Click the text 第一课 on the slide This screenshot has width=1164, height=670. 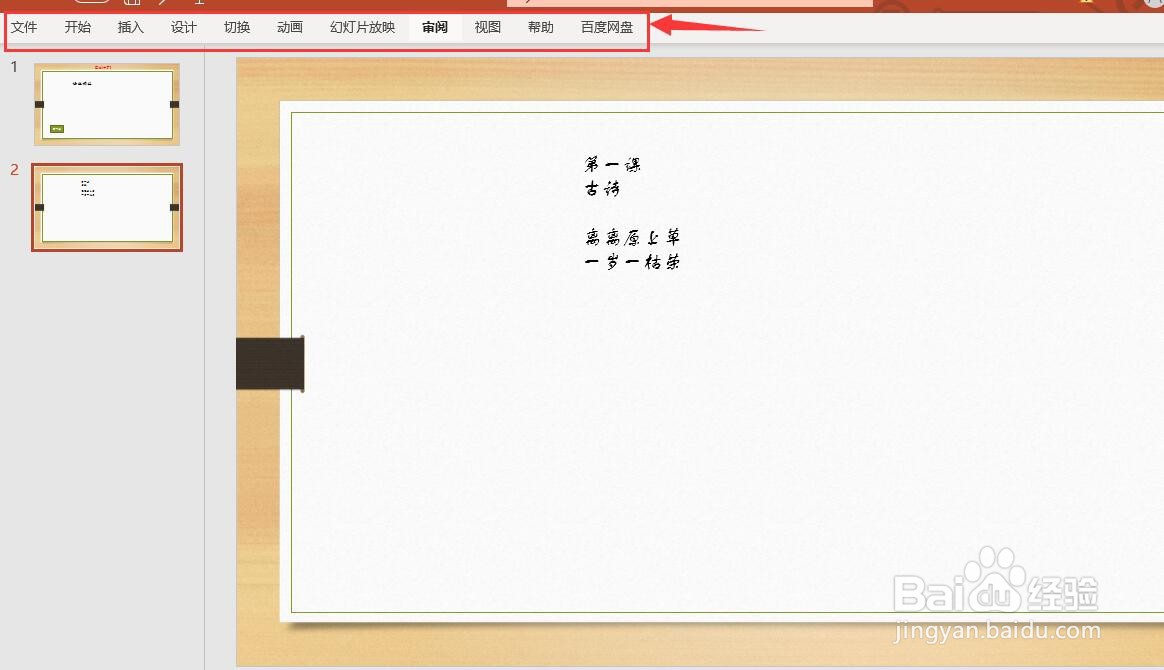coord(612,164)
